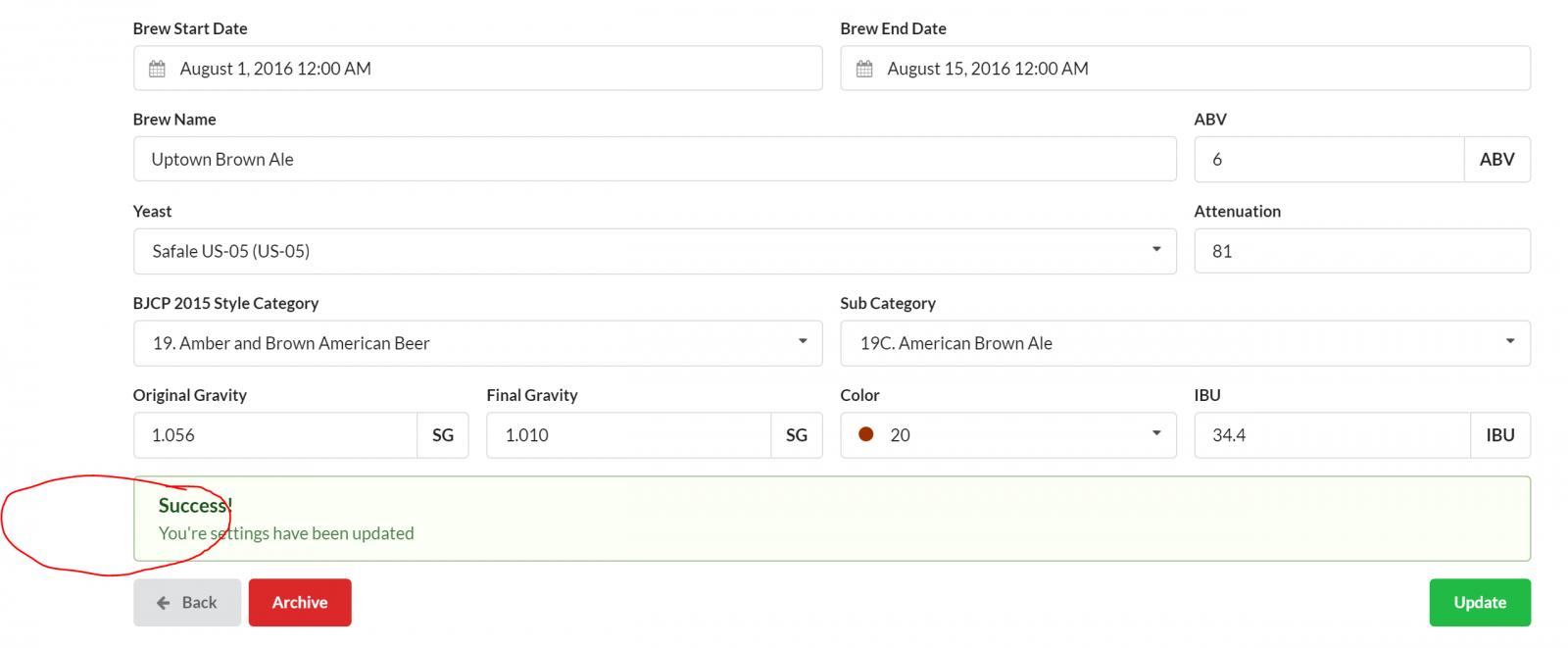Click calendar icon in Brew End Date

(x=864, y=69)
